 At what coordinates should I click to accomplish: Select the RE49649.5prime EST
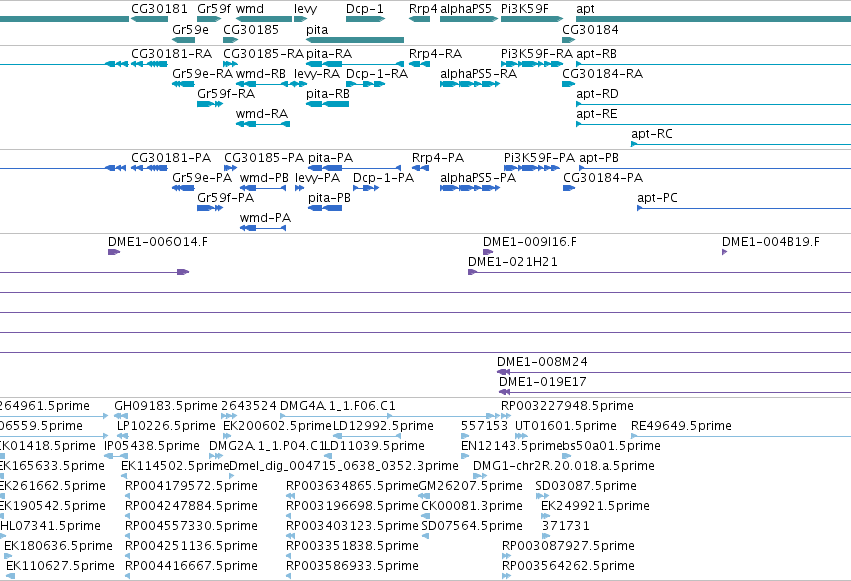click(741, 436)
